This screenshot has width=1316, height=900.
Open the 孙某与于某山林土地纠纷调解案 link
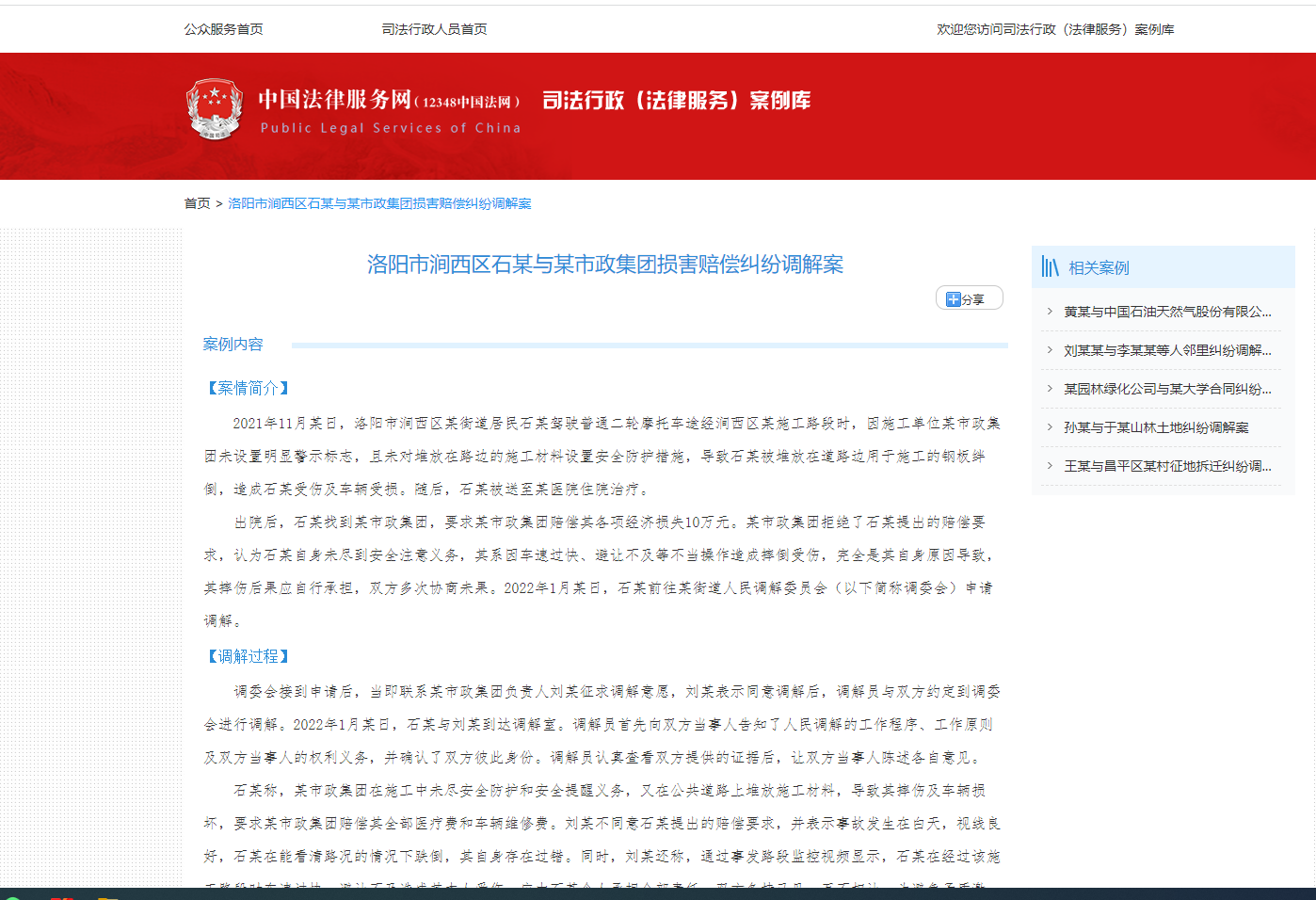pos(1156,427)
